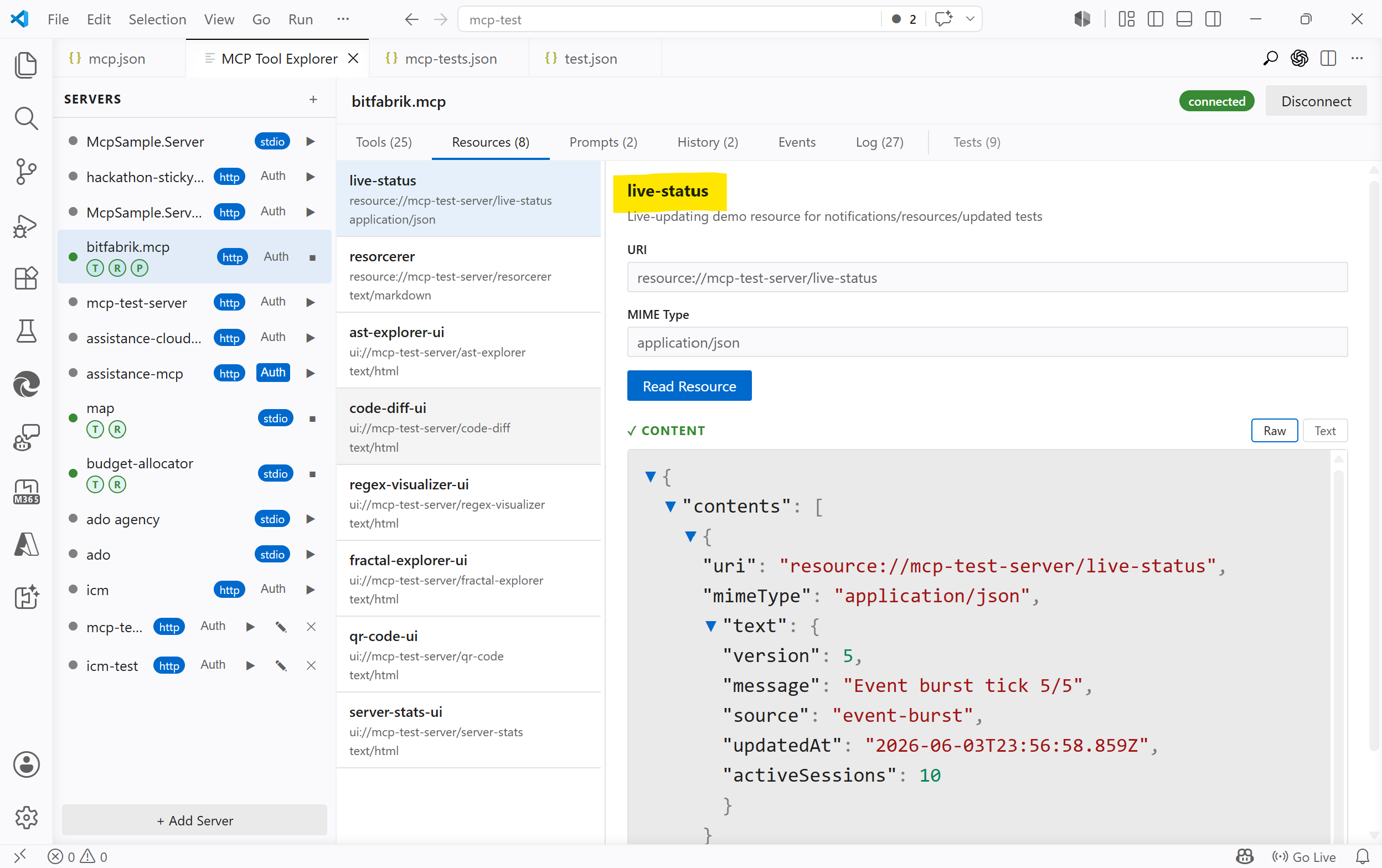
Task: Open the chat dropdown chevron in title bar
Action: [x=970, y=19]
